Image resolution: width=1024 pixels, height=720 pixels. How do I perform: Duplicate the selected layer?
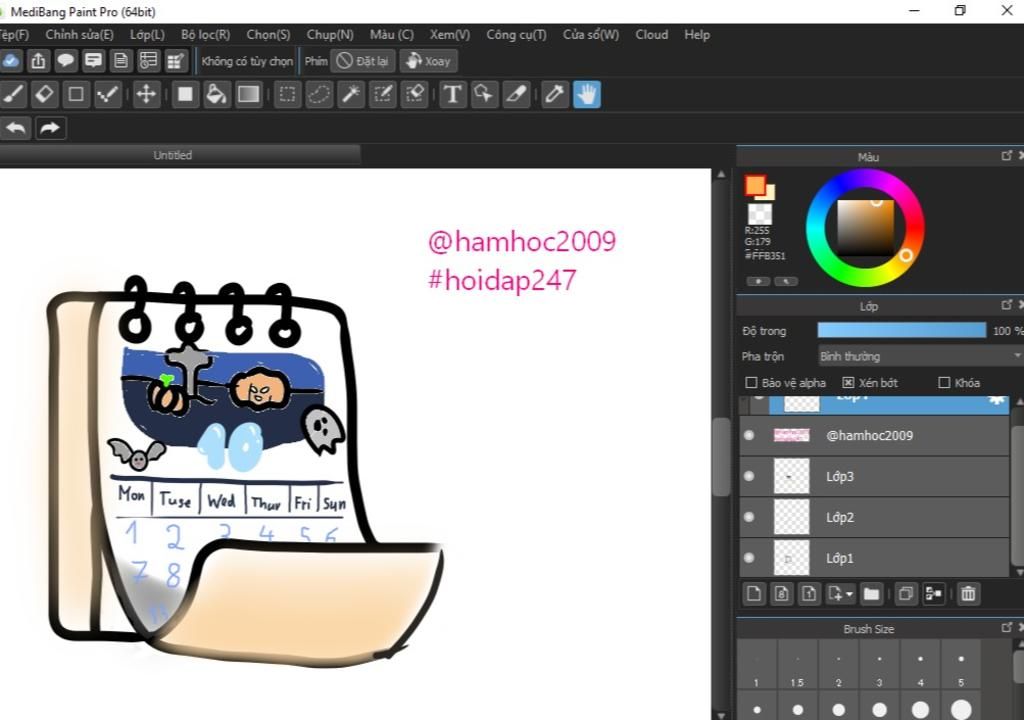(906, 594)
